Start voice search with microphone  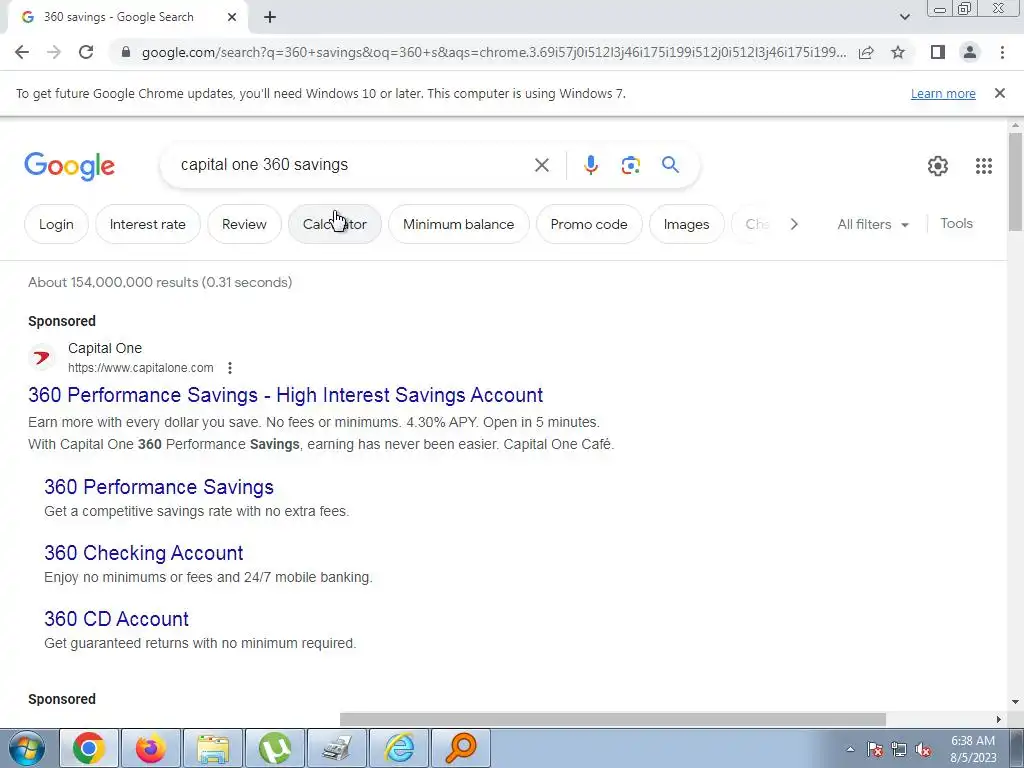(x=590, y=165)
